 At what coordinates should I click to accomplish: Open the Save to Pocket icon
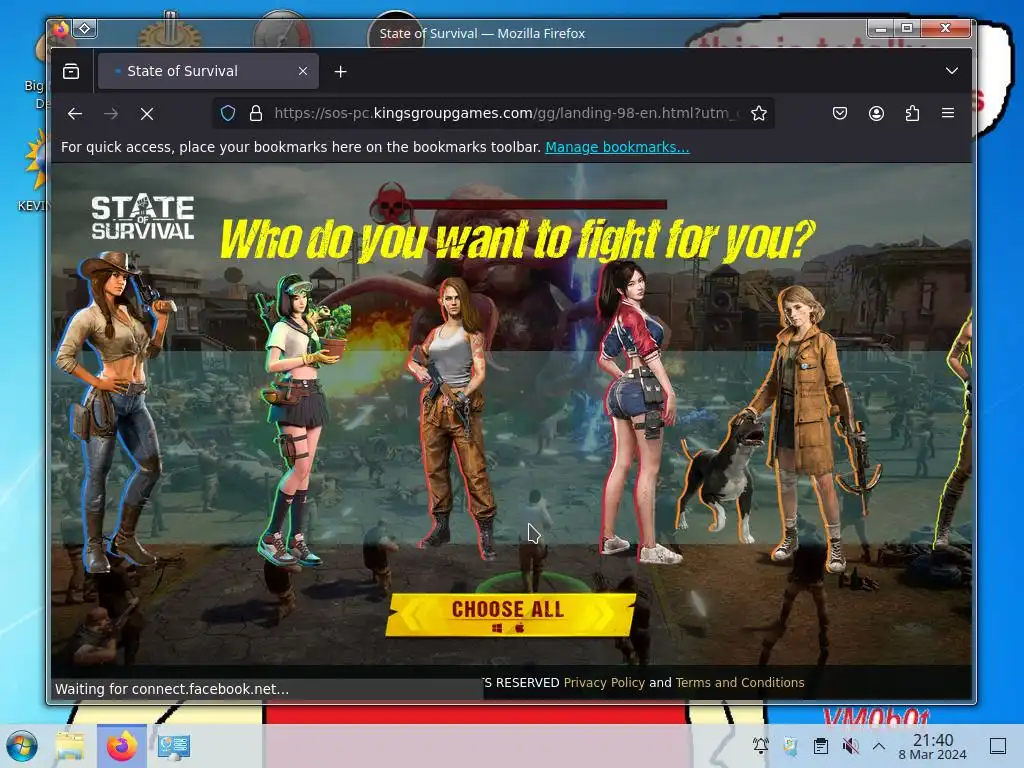[x=840, y=114]
